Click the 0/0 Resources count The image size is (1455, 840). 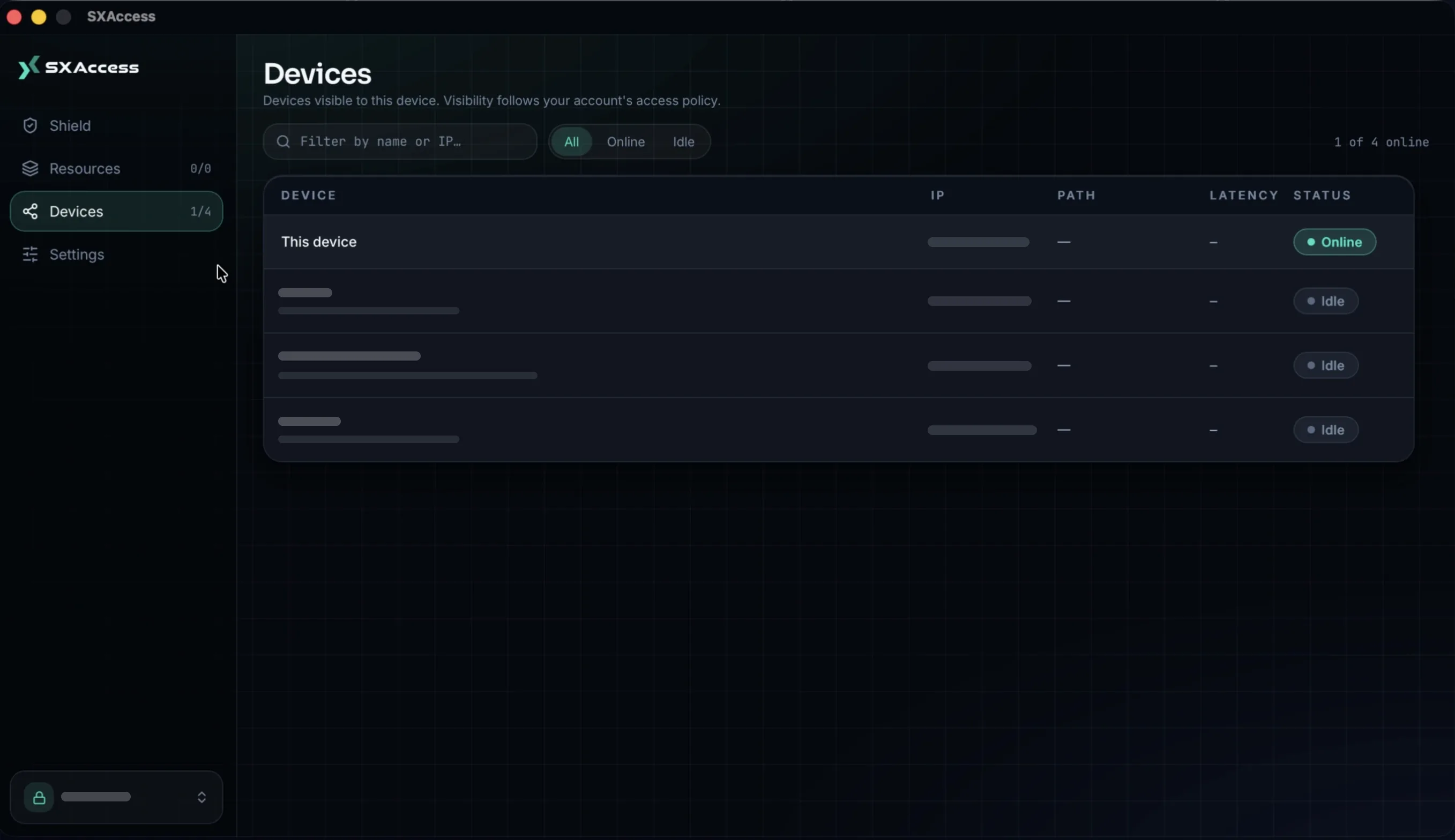pyautogui.click(x=200, y=169)
